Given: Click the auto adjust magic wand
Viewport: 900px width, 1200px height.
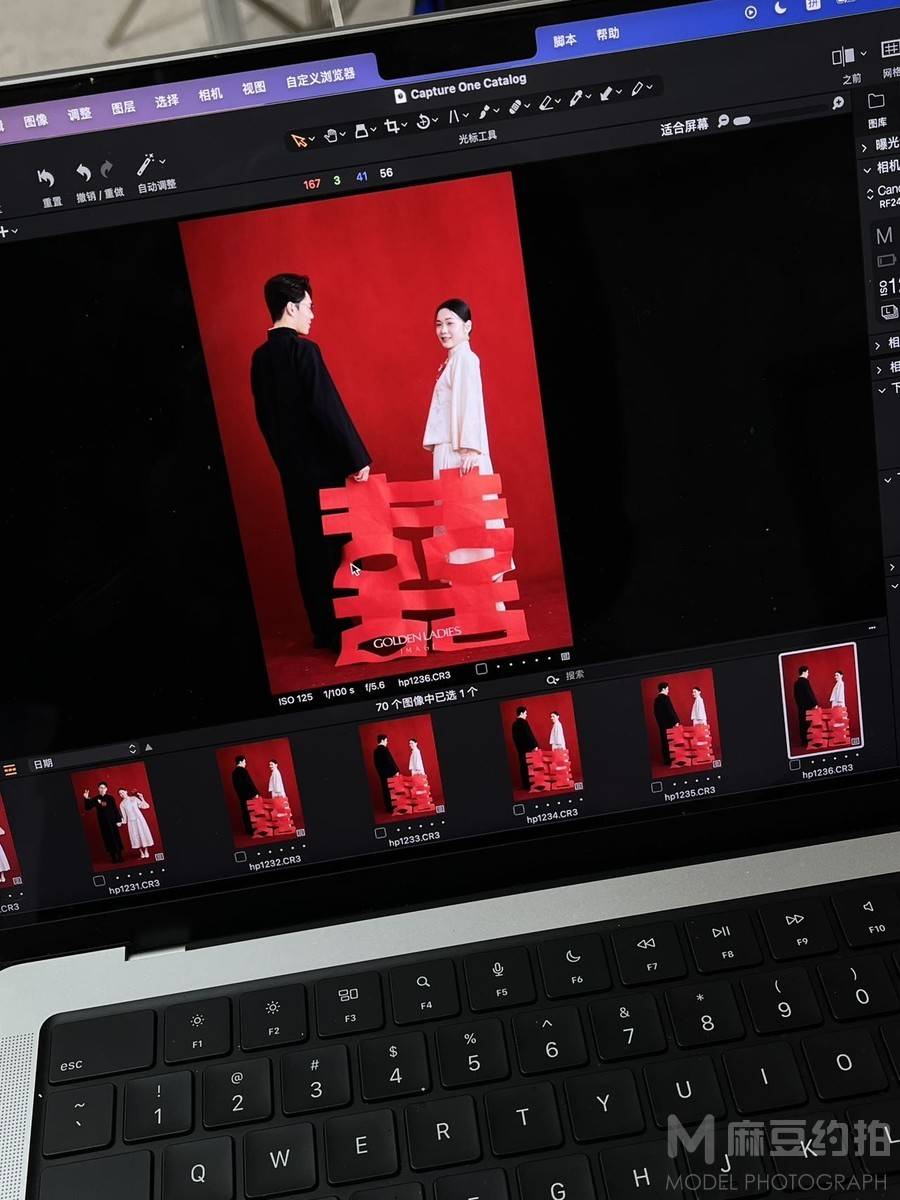Looking at the screenshot, I should click(x=146, y=163).
